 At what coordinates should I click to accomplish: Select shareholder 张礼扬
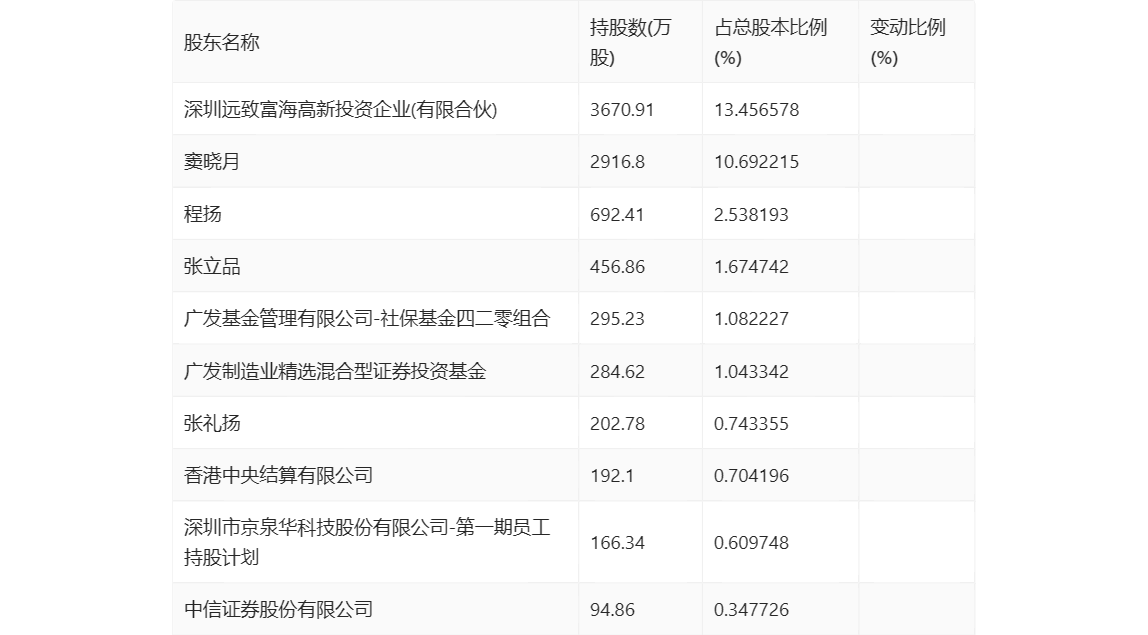[212, 423]
